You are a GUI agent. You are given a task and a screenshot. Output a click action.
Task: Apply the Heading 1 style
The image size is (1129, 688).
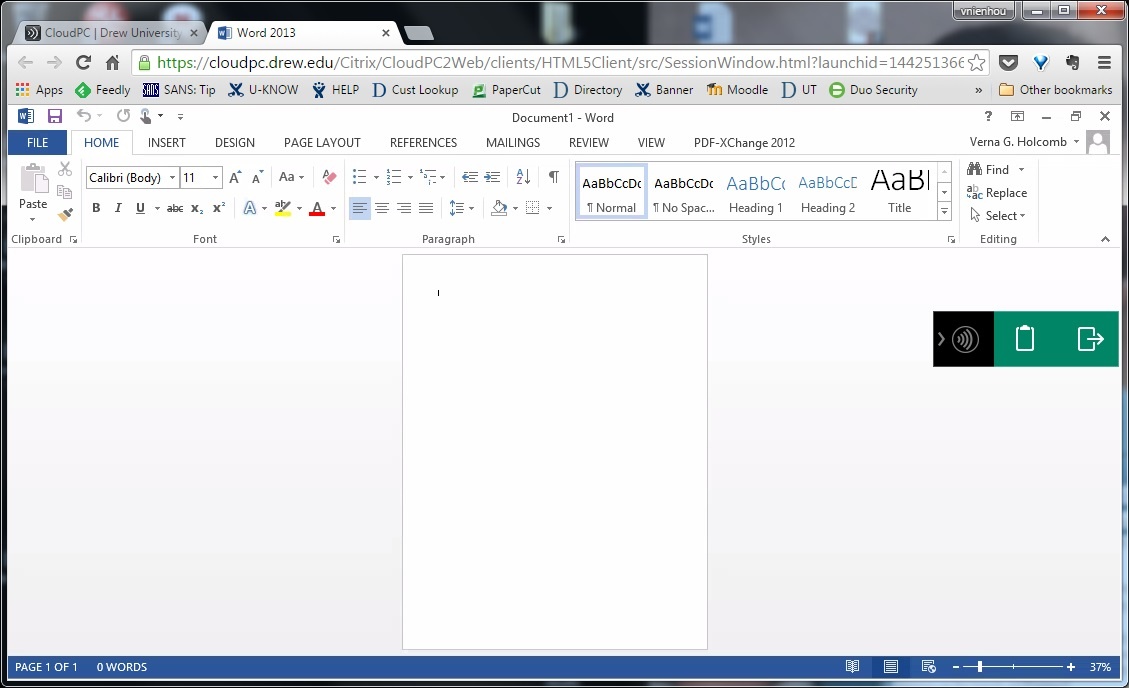(755, 193)
